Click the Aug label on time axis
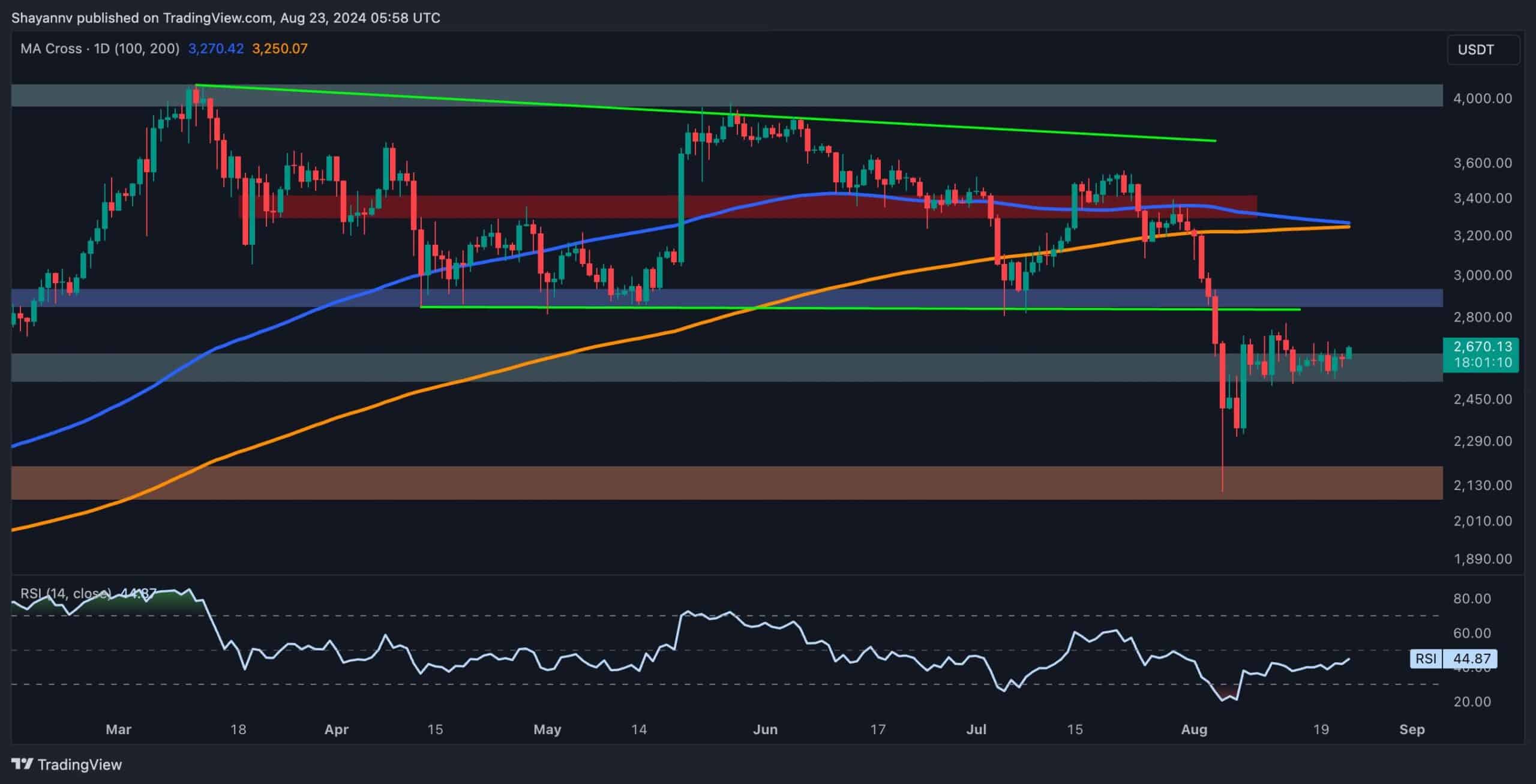This screenshot has height=784, width=1536. click(x=1193, y=729)
